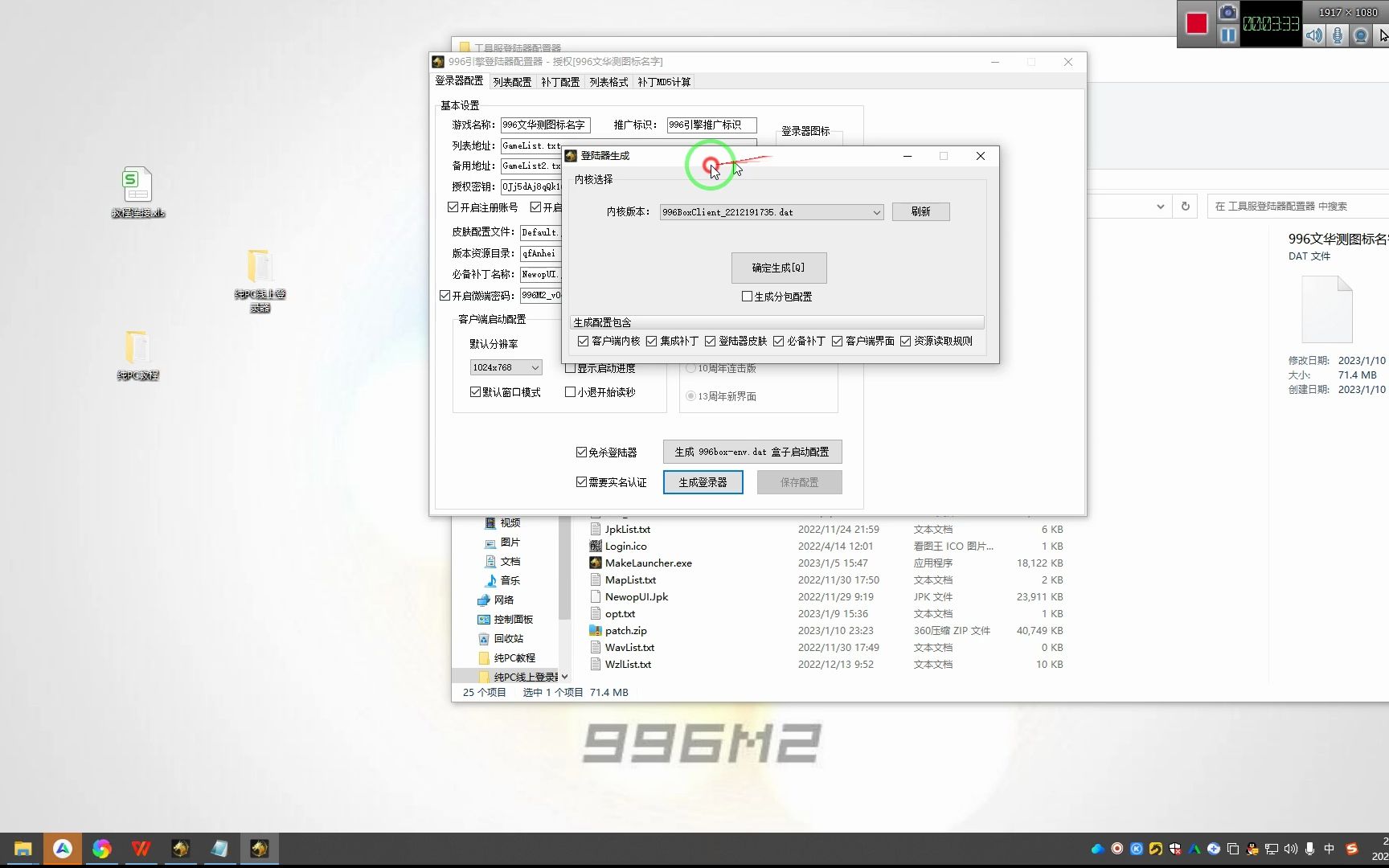Switch to the 列表格式 tab

608,82
